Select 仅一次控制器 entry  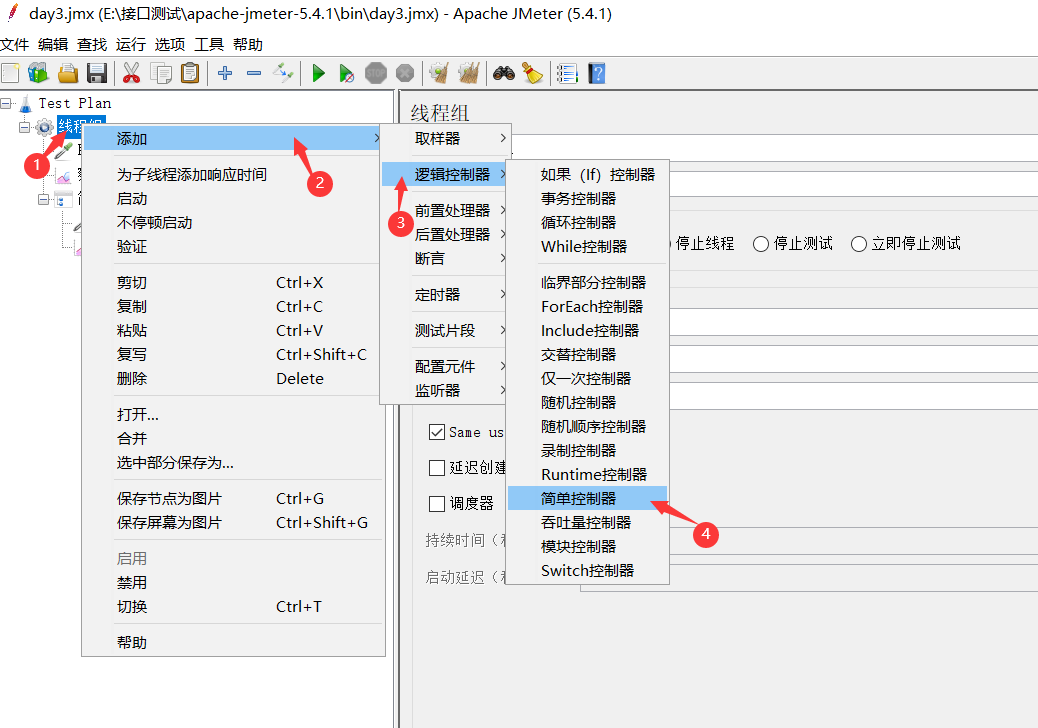coord(587,379)
